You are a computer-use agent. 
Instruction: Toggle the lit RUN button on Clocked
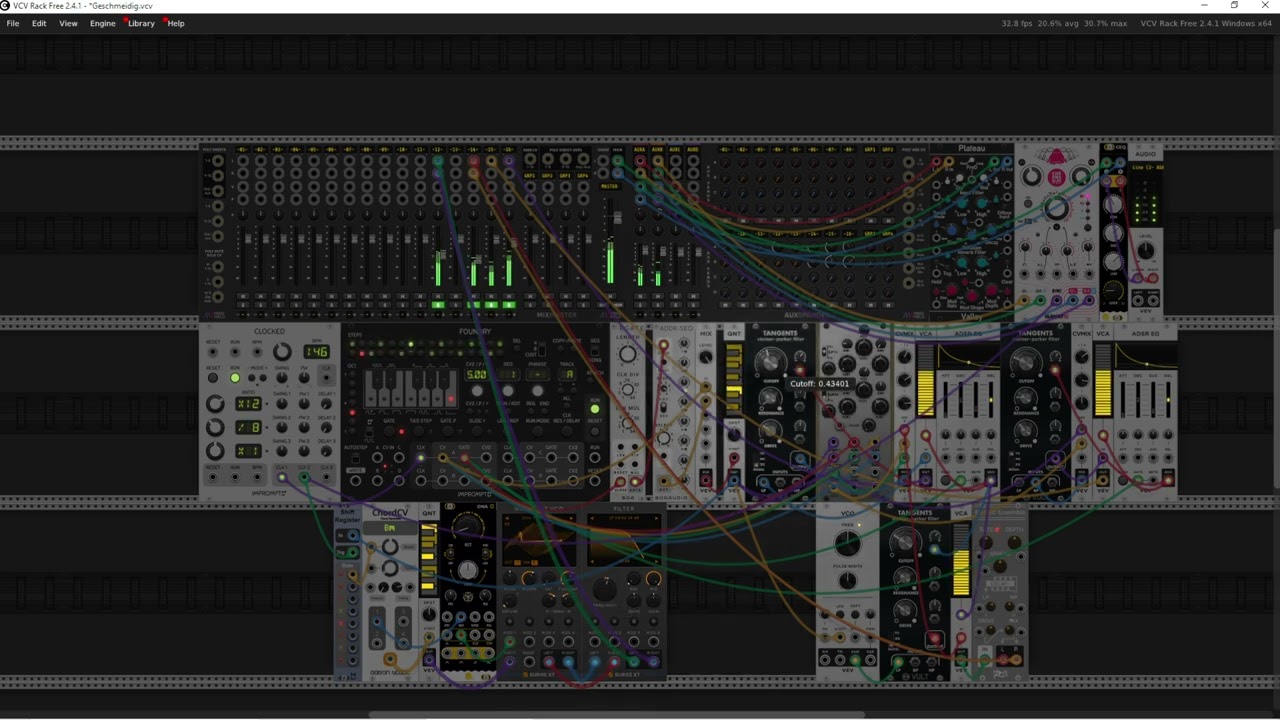click(x=235, y=378)
